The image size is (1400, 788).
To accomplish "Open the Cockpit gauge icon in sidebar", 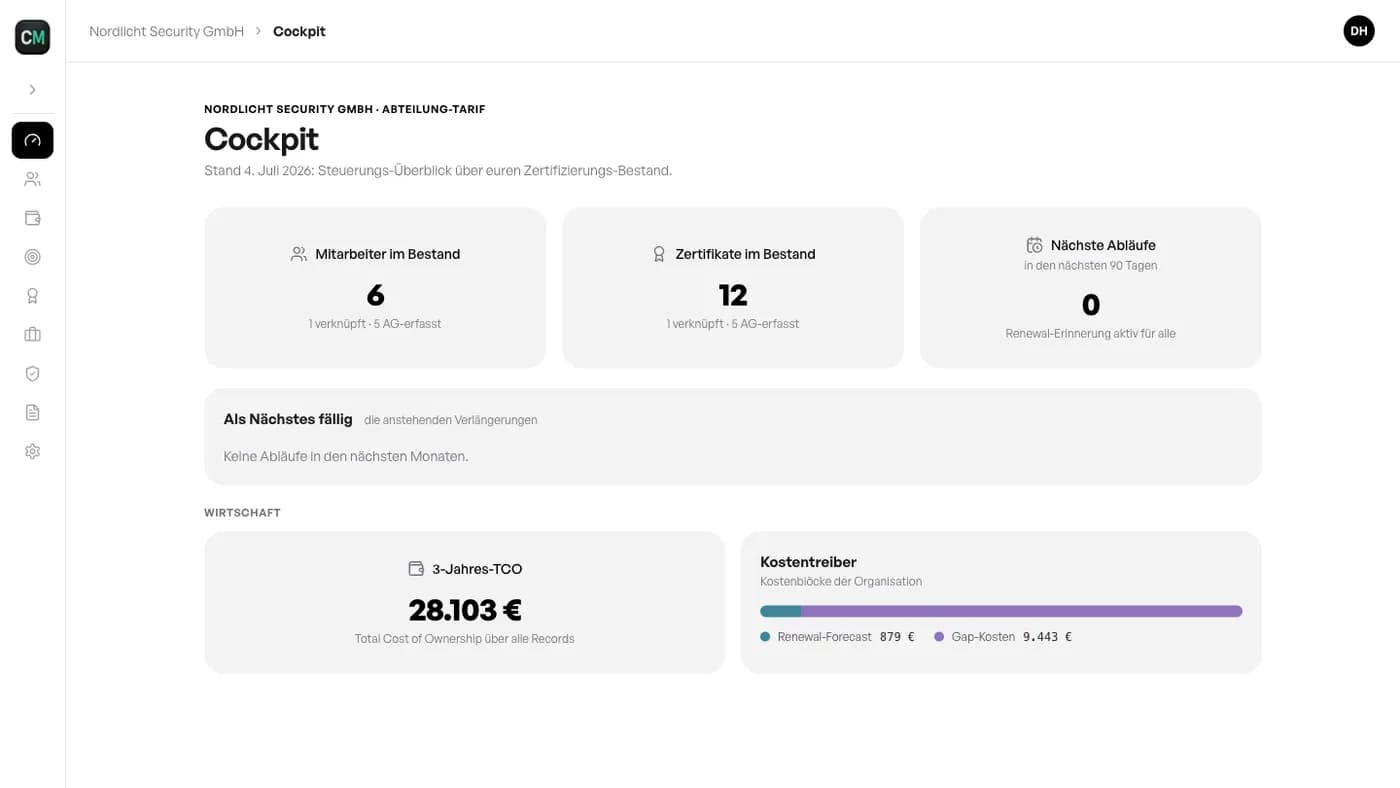I will 32,140.
